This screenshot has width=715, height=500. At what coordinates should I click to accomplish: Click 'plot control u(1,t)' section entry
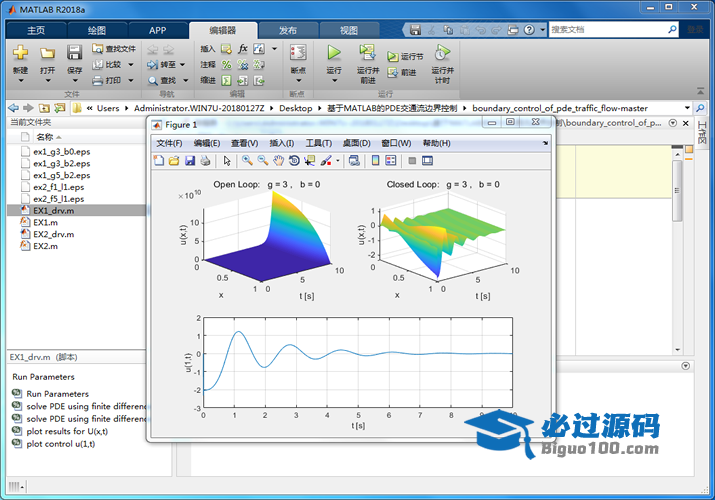[60, 443]
